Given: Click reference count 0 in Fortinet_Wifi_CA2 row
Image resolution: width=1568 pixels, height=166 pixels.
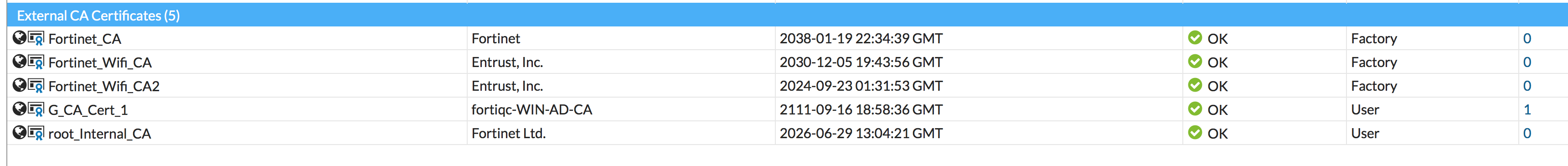Looking at the screenshot, I should [x=1527, y=86].
